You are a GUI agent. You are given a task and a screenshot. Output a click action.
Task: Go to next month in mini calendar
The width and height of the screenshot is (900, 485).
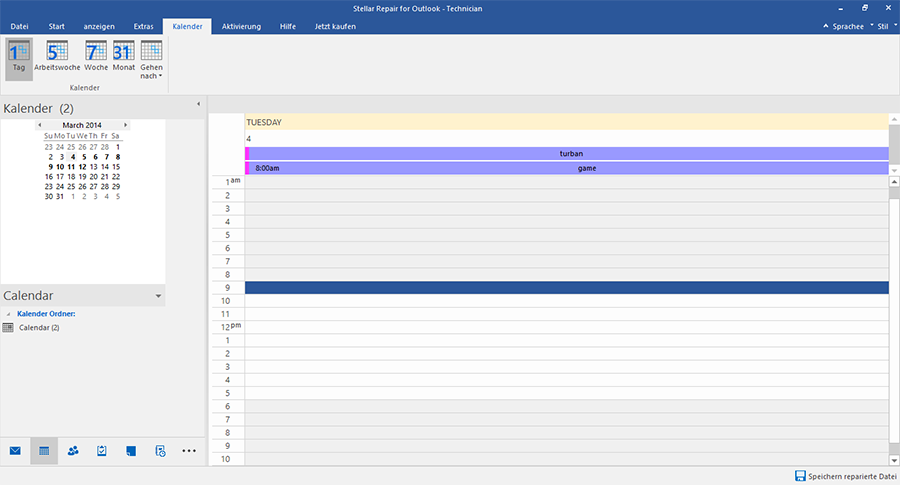pos(126,125)
